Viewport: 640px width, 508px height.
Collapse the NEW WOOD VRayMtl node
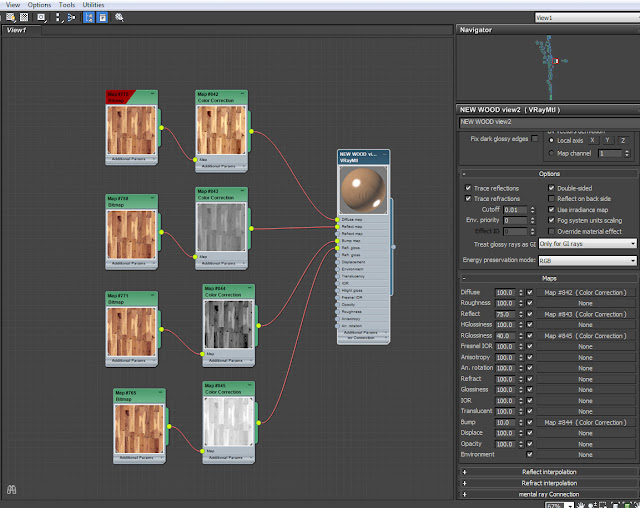(384, 154)
